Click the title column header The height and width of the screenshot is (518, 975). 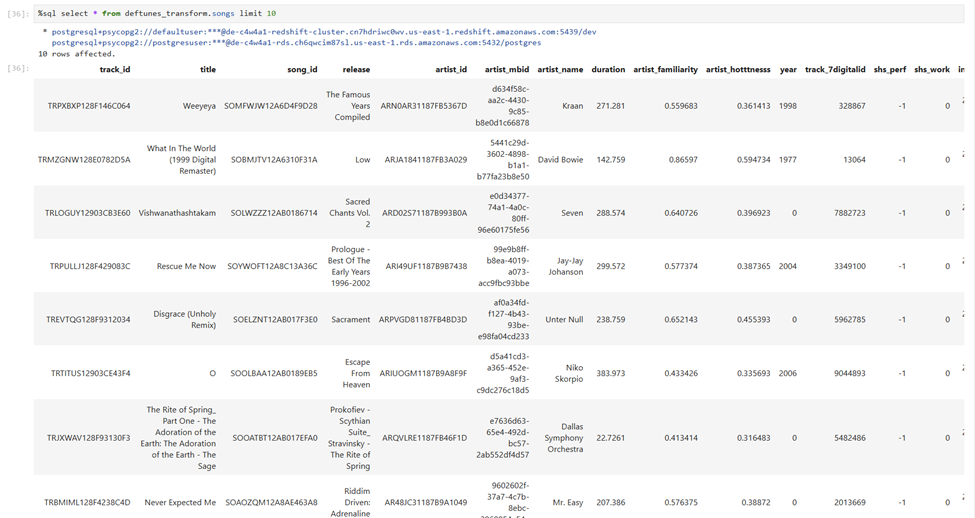pyautogui.click(x=208, y=70)
